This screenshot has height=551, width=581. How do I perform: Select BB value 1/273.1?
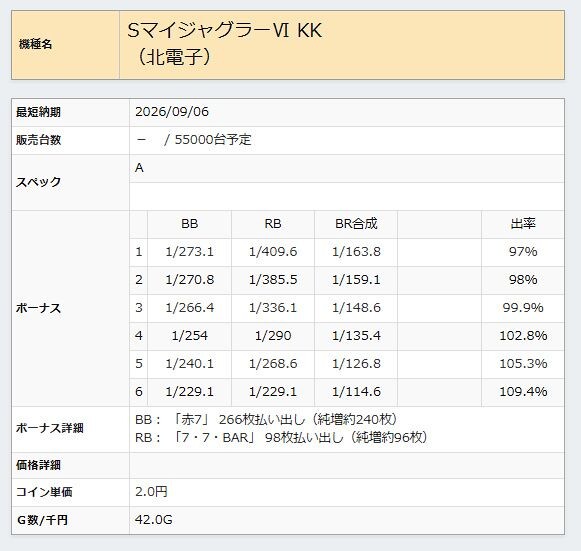(x=189, y=252)
